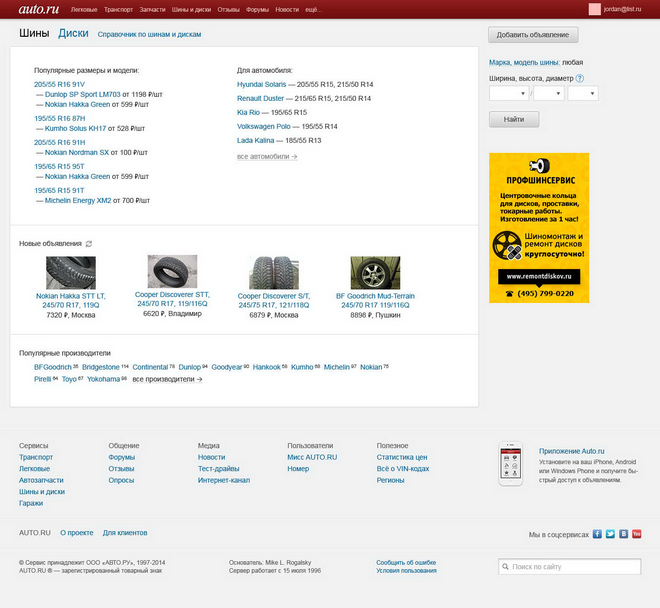The height and width of the screenshot is (608, 660).
Task: Open Мисс AUTO.RU footer link
Action: tap(312, 457)
